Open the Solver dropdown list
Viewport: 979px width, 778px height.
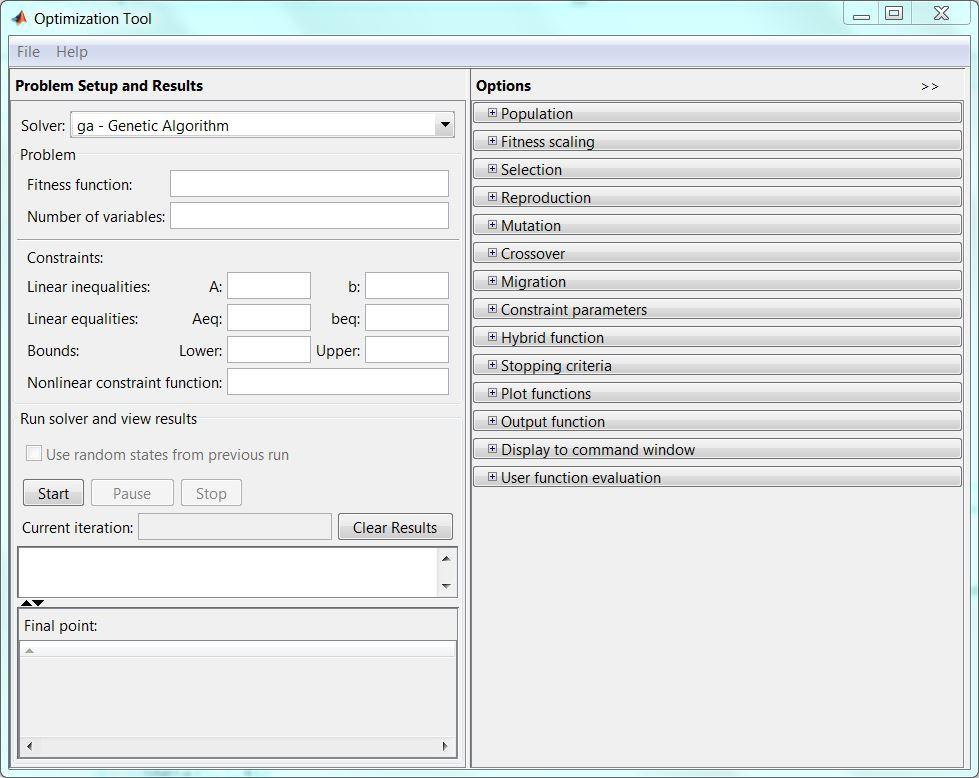tap(445, 125)
